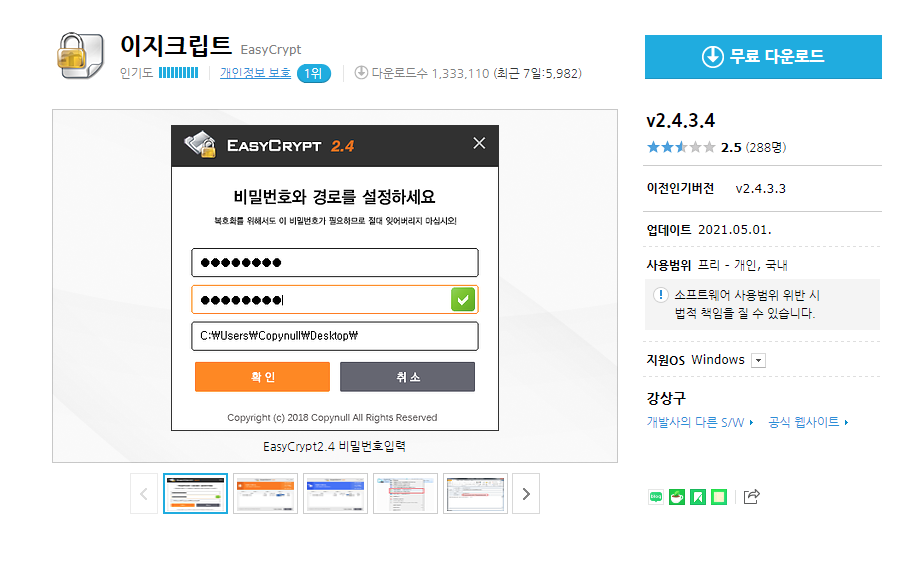
Task: Click the green checkmark in confirm field
Action: (463, 300)
